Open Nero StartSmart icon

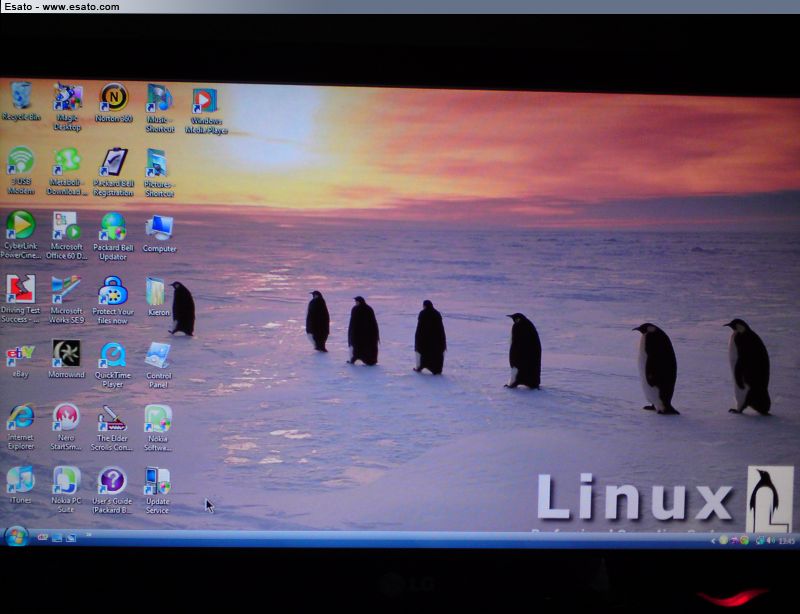click(66, 428)
